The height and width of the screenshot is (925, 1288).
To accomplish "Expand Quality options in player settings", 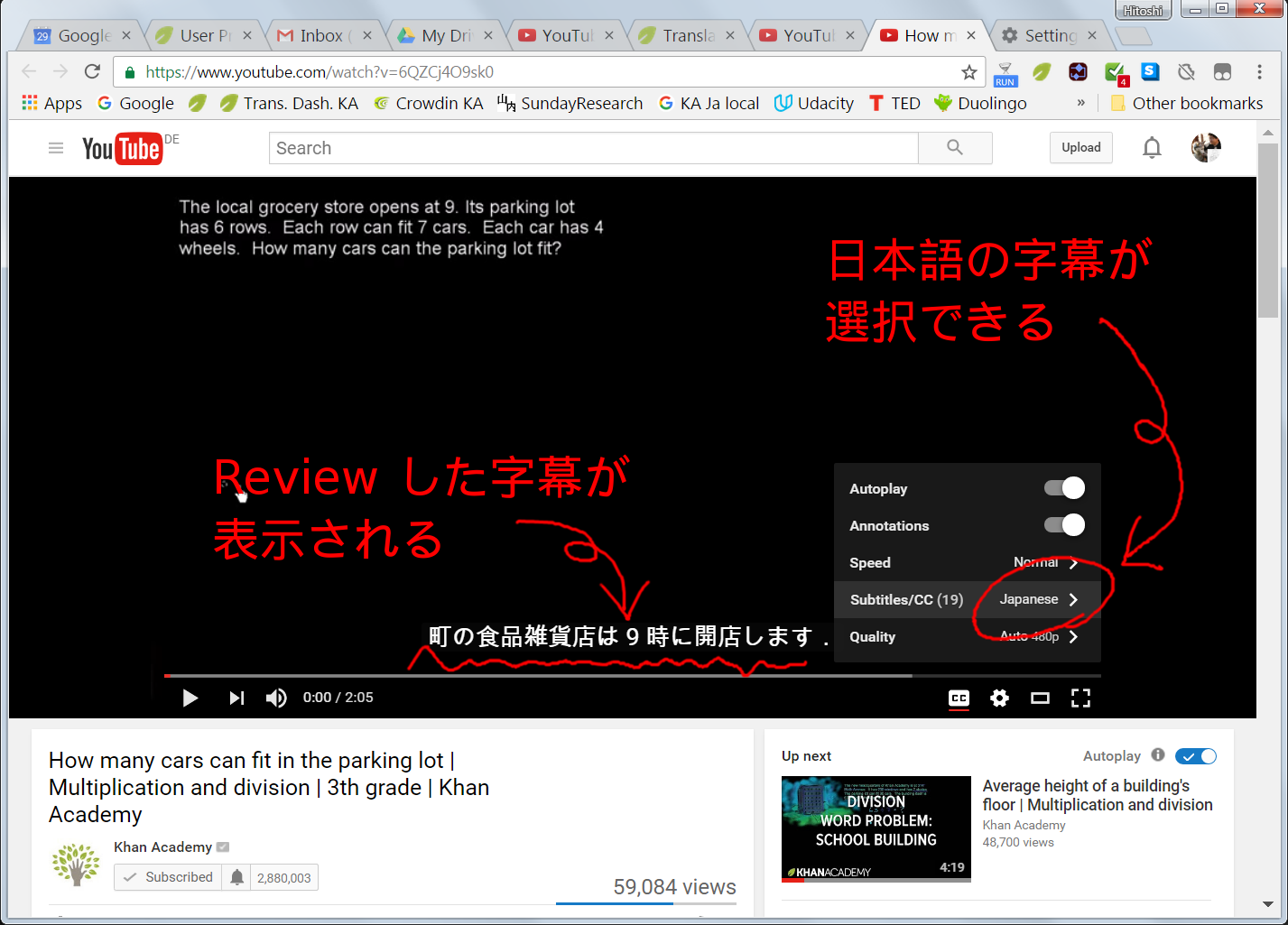I will (x=966, y=636).
